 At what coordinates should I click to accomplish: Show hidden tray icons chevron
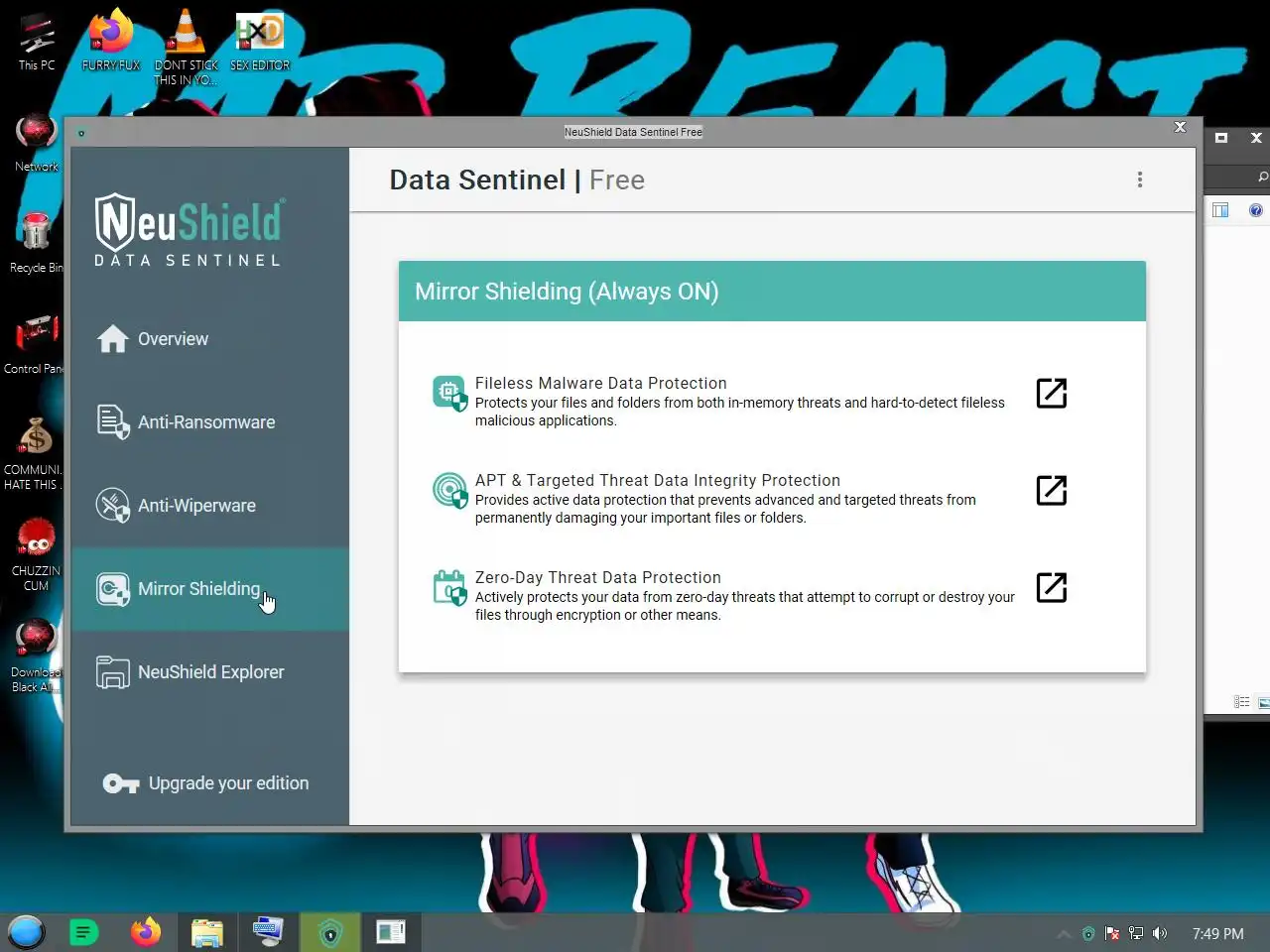1064,934
